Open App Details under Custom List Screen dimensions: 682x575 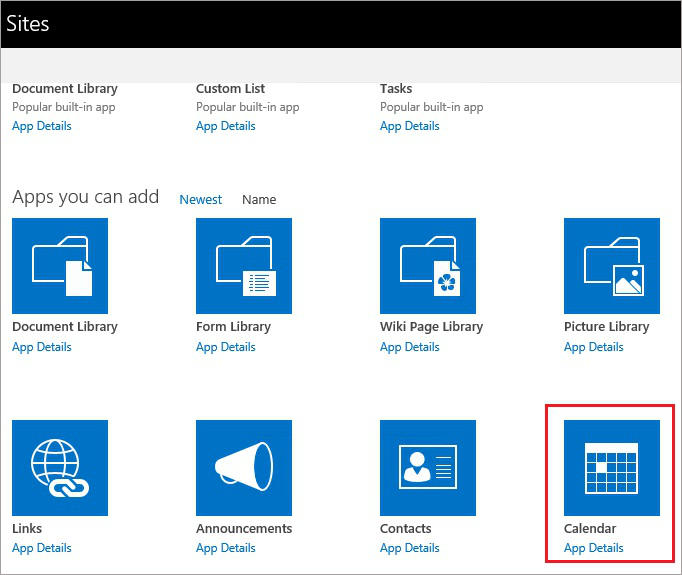pyautogui.click(x=226, y=126)
